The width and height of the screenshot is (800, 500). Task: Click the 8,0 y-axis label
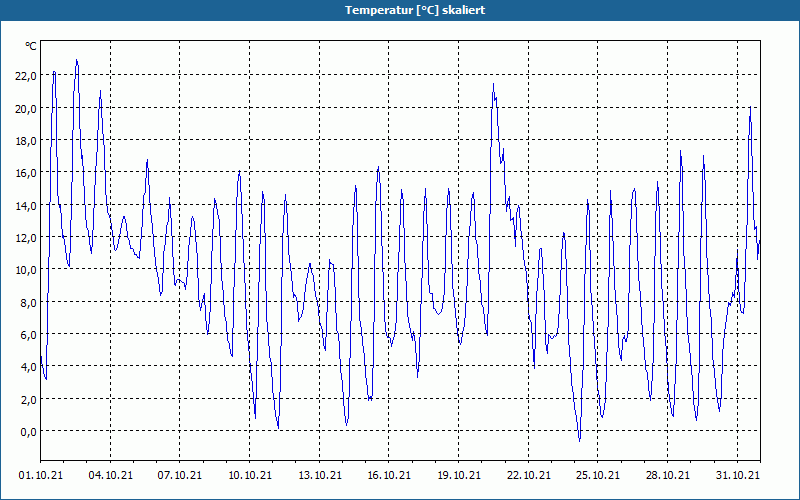click(x=28, y=302)
